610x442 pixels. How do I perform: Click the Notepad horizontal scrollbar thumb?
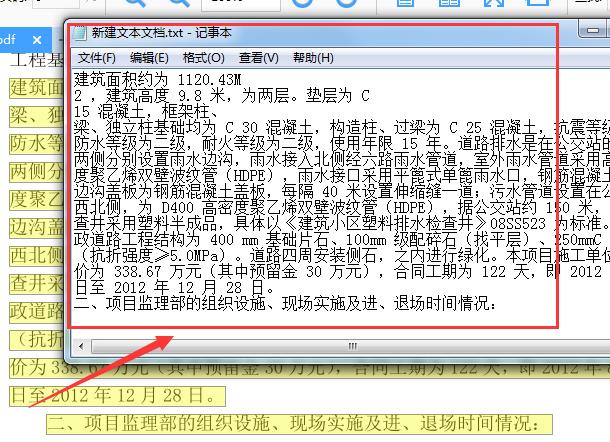(x=351, y=346)
